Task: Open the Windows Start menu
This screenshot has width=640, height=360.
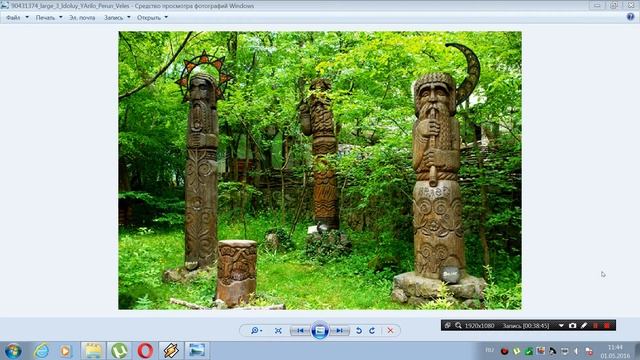Action: [13, 351]
